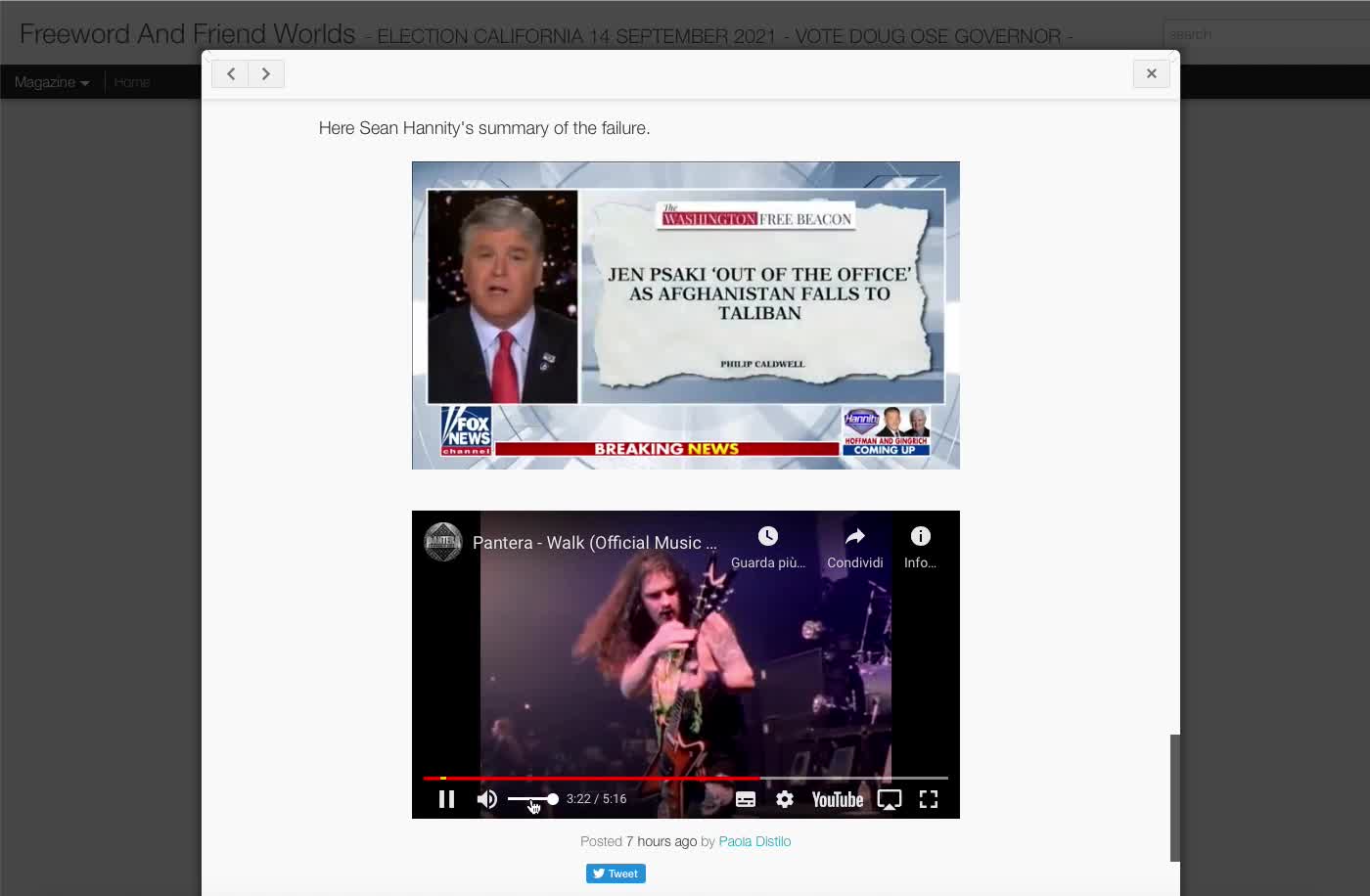Go to previous post with left chevron
The height and width of the screenshot is (896, 1370).
click(x=230, y=73)
